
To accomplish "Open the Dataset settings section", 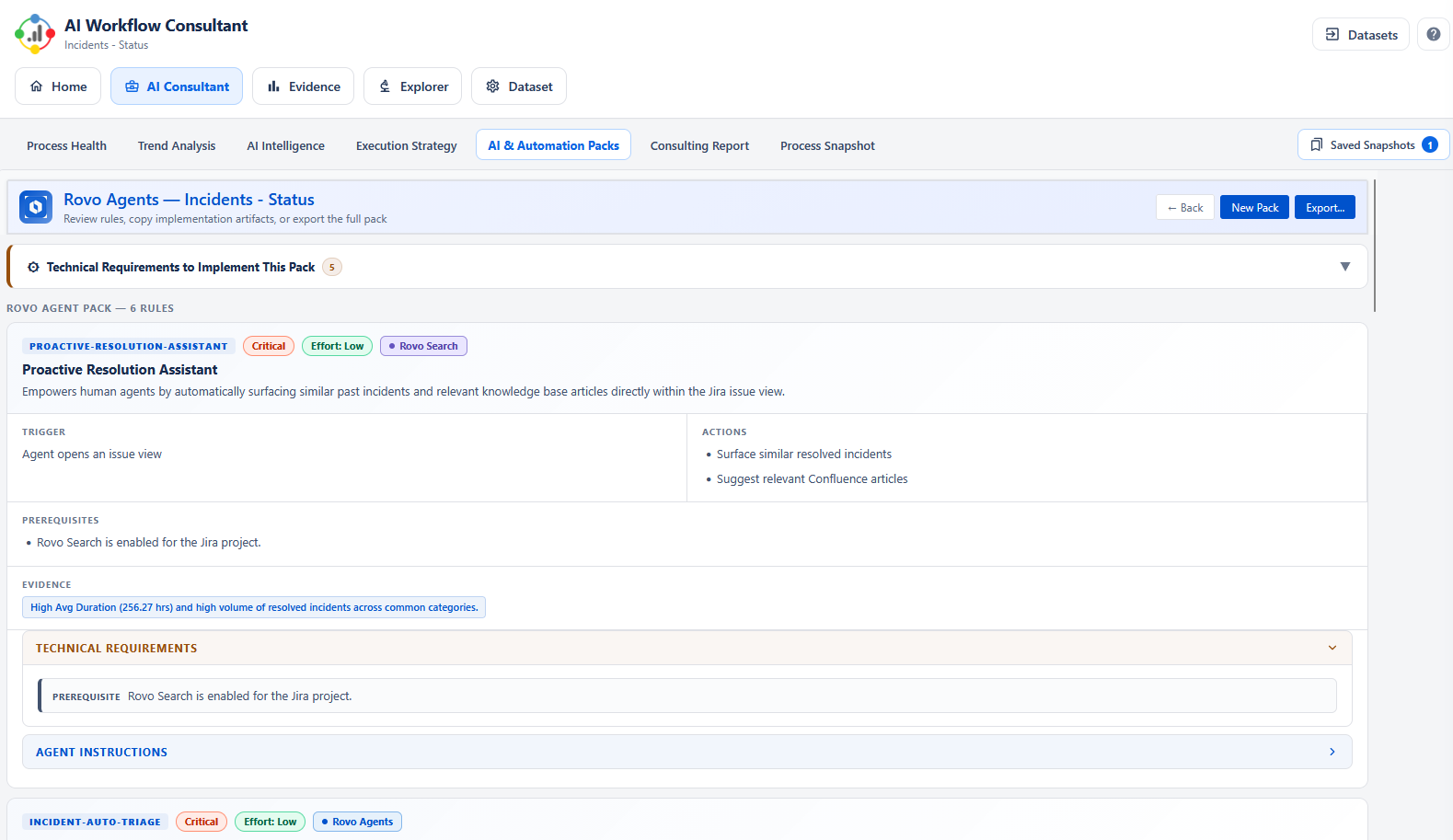I will point(519,86).
